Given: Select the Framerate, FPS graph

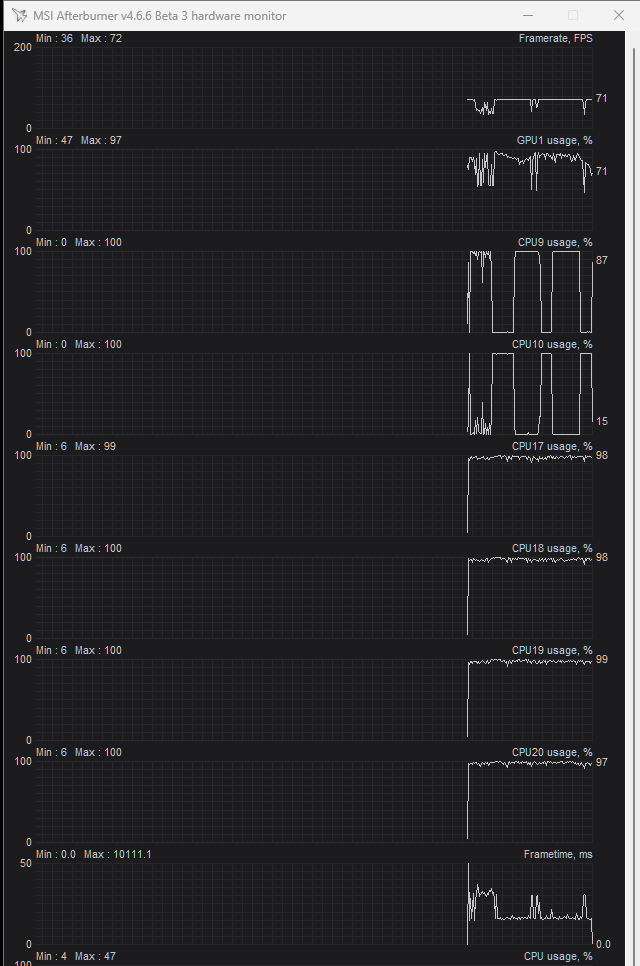Looking at the screenshot, I should (314, 88).
